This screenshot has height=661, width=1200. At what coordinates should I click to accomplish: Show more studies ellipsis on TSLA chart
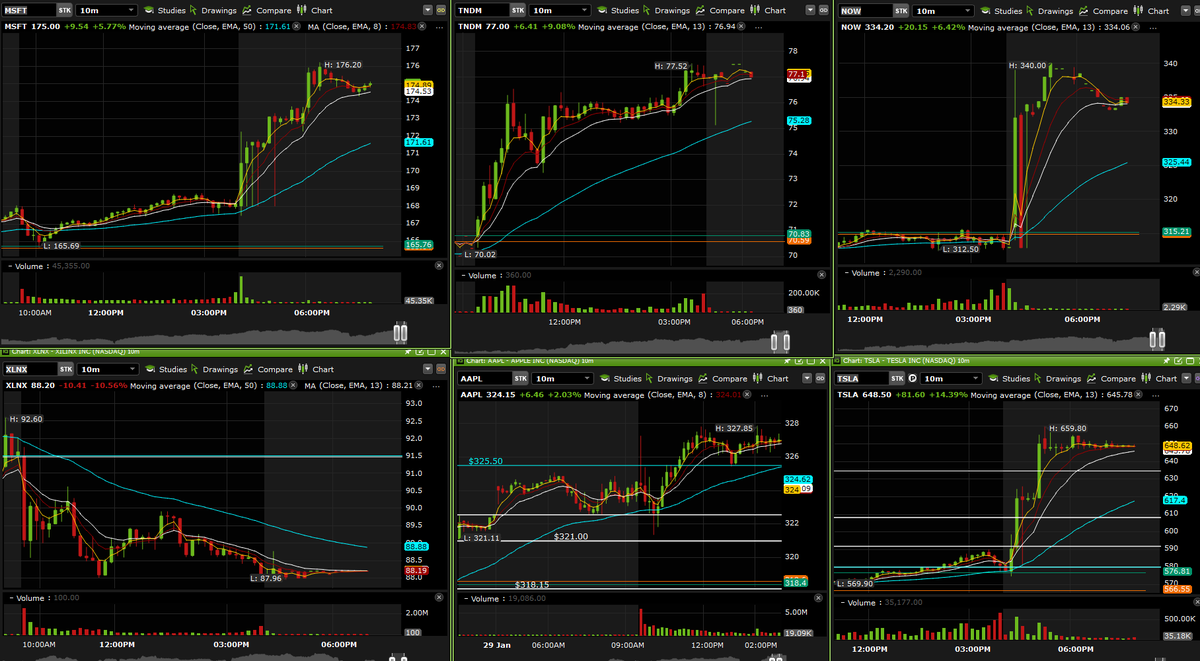point(1155,395)
